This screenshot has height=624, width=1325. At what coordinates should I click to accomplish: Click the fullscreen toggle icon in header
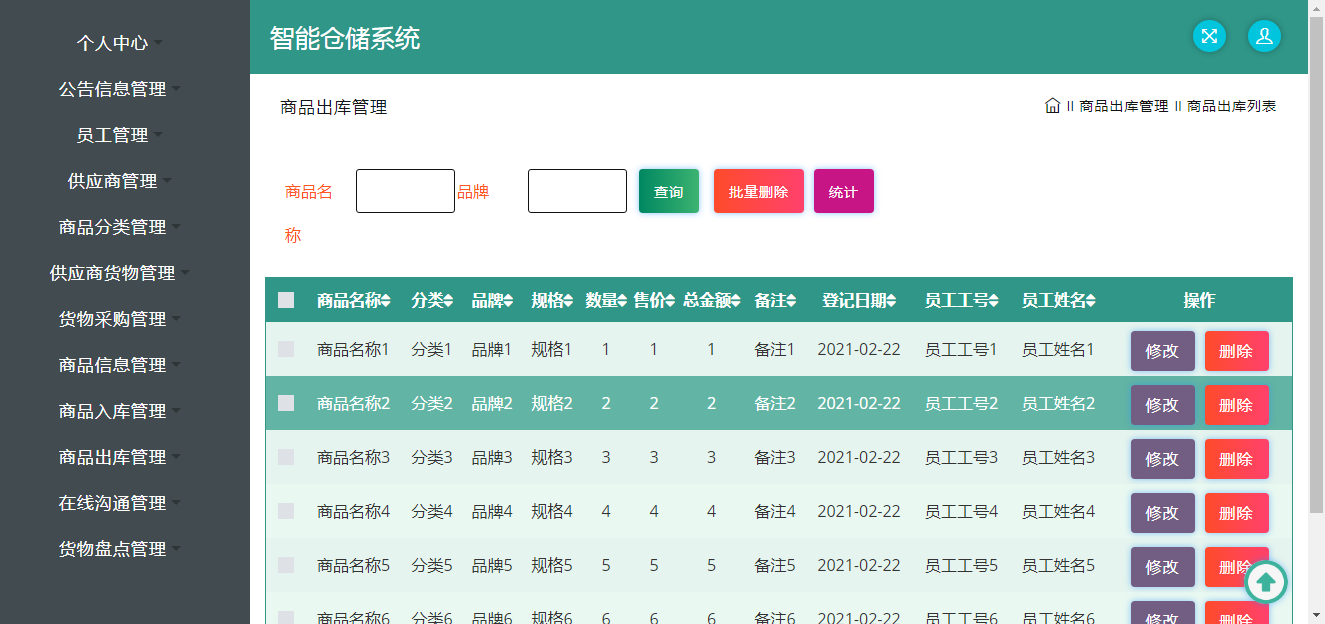point(1209,36)
